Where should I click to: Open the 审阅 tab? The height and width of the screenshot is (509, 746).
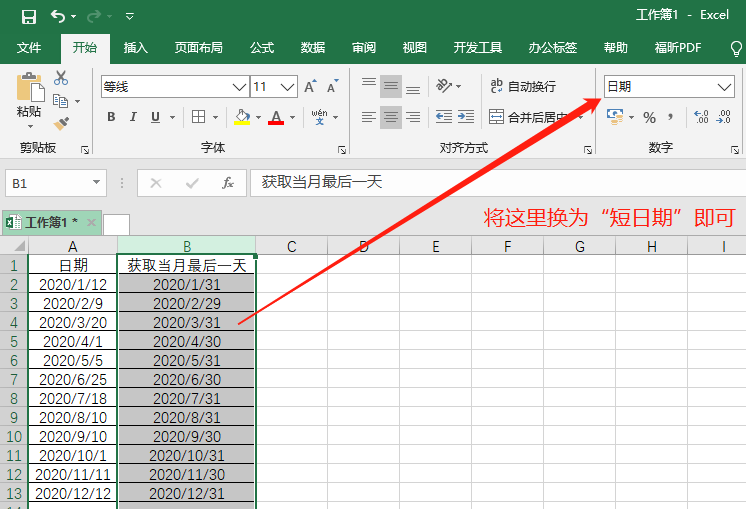(x=364, y=48)
